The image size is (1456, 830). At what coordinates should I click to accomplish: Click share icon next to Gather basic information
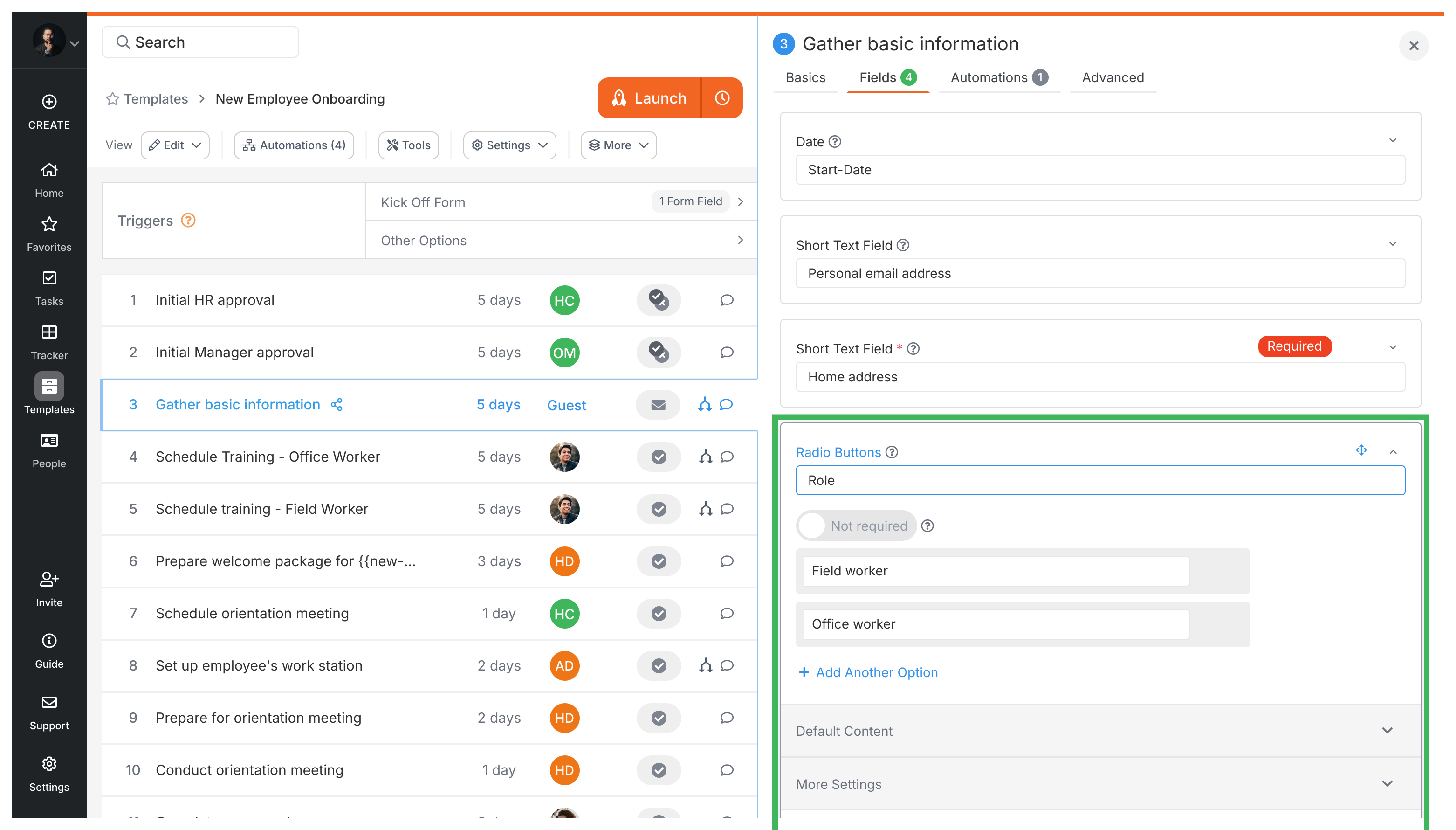point(337,405)
